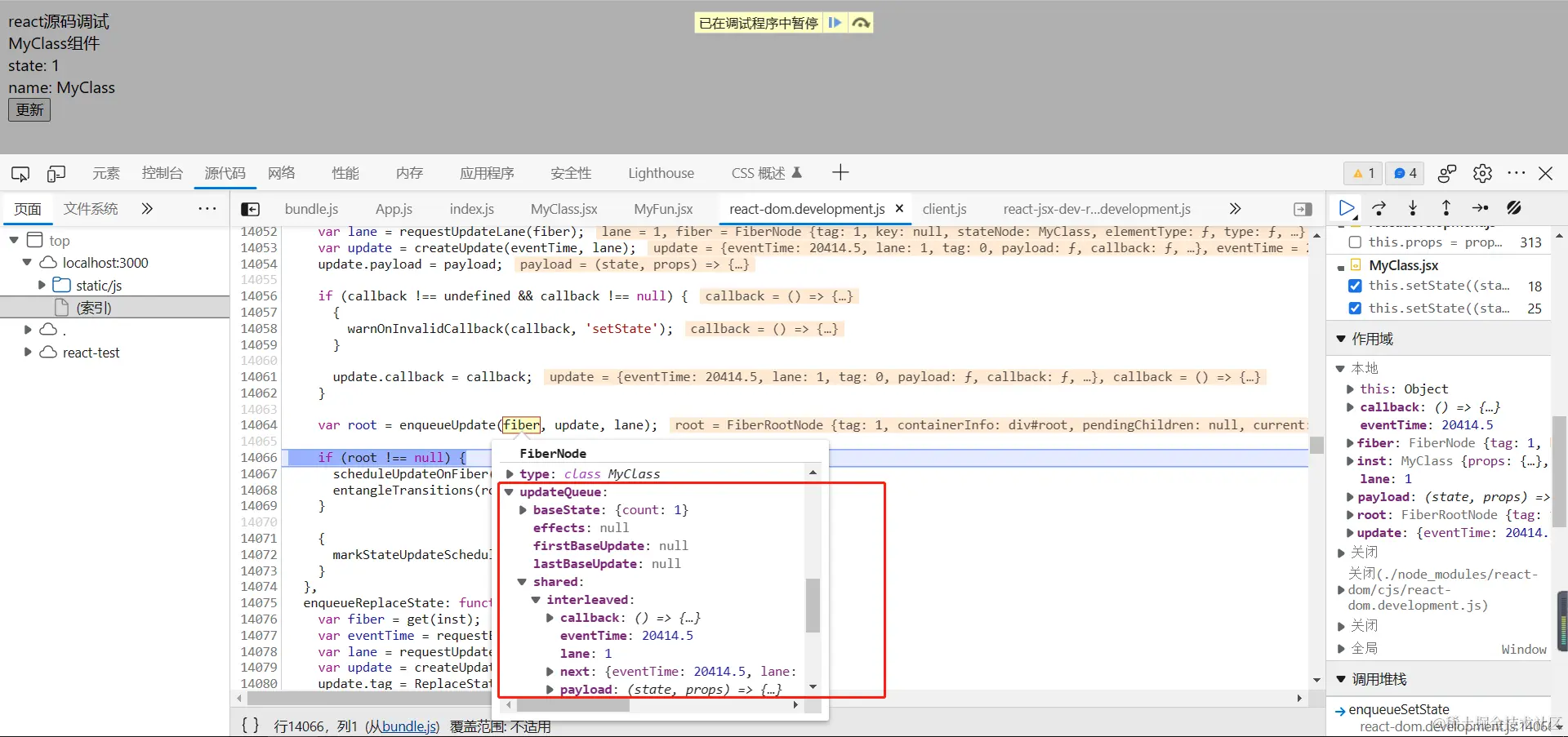The width and height of the screenshot is (1568, 737).
Task: Open the Lighthouse tab
Action: 661,173
